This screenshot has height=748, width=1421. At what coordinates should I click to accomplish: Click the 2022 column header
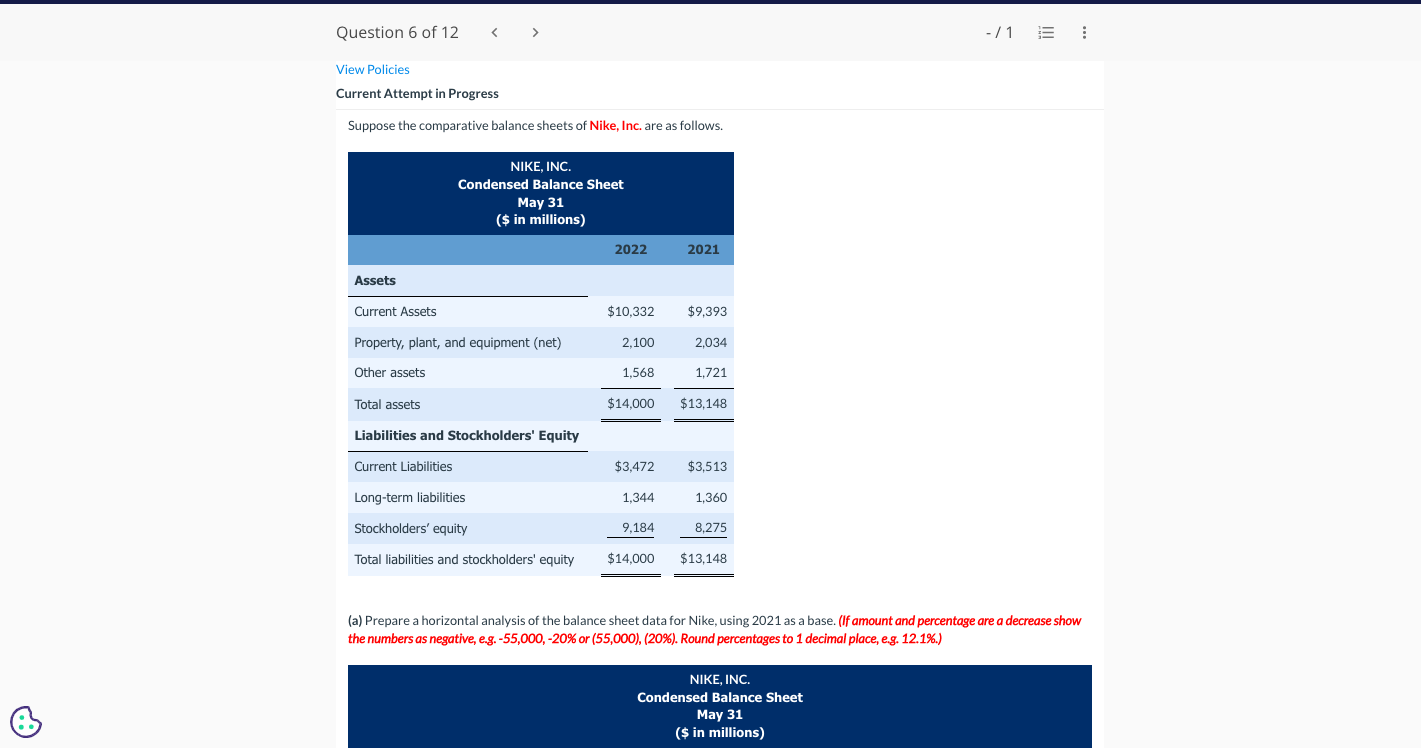(630, 249)
